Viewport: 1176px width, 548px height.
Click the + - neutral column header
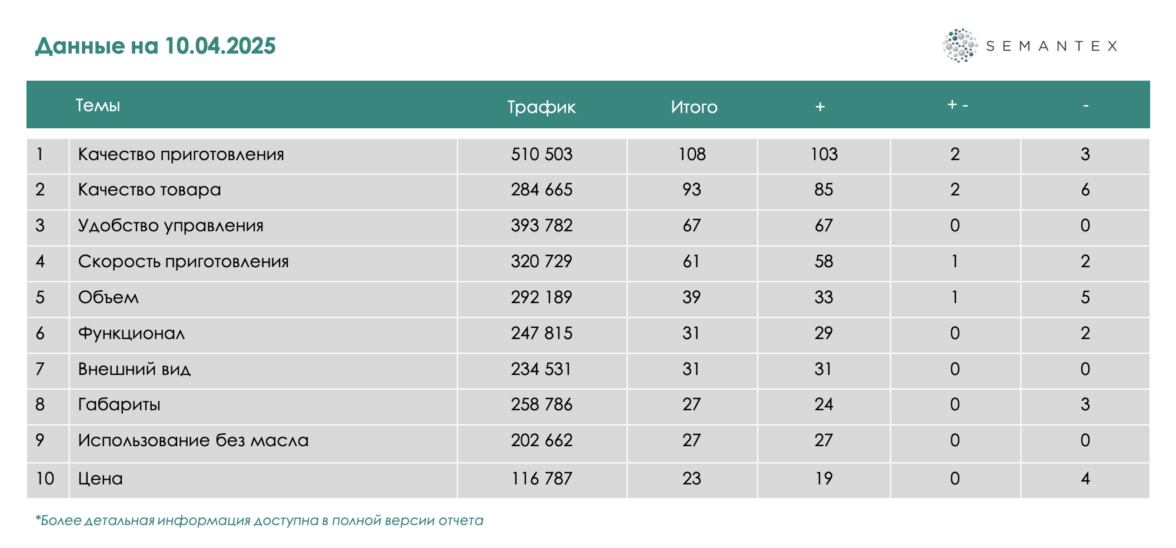click(957, 106)
